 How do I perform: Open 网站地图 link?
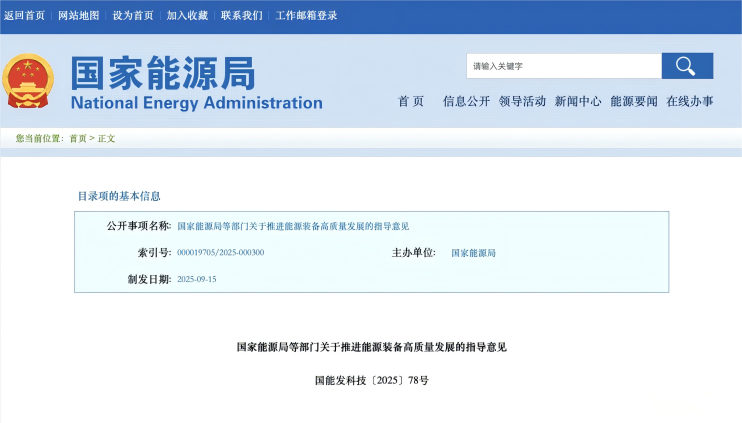pos(78,15)
